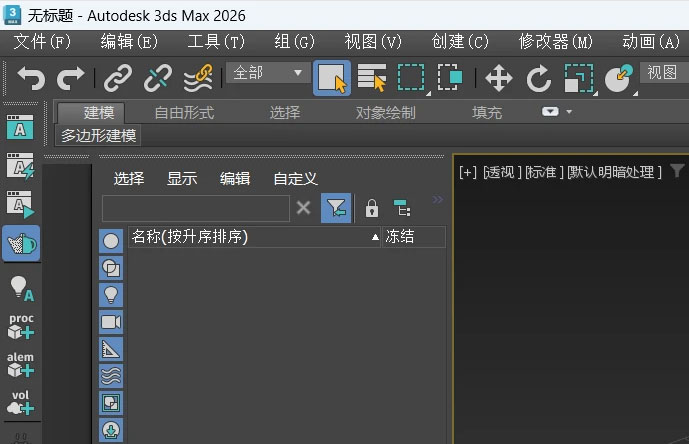
Task: Open the 视图 reference coordinate dropdown
Action: click(x=664, y=73)
